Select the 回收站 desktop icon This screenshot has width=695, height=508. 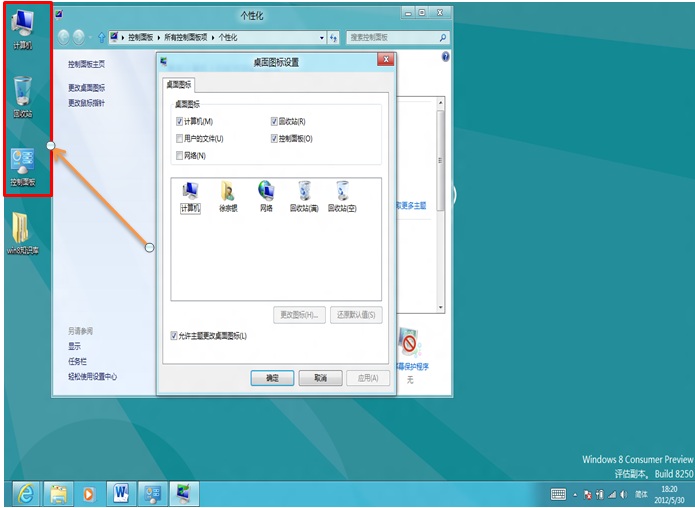click(22, 97)
